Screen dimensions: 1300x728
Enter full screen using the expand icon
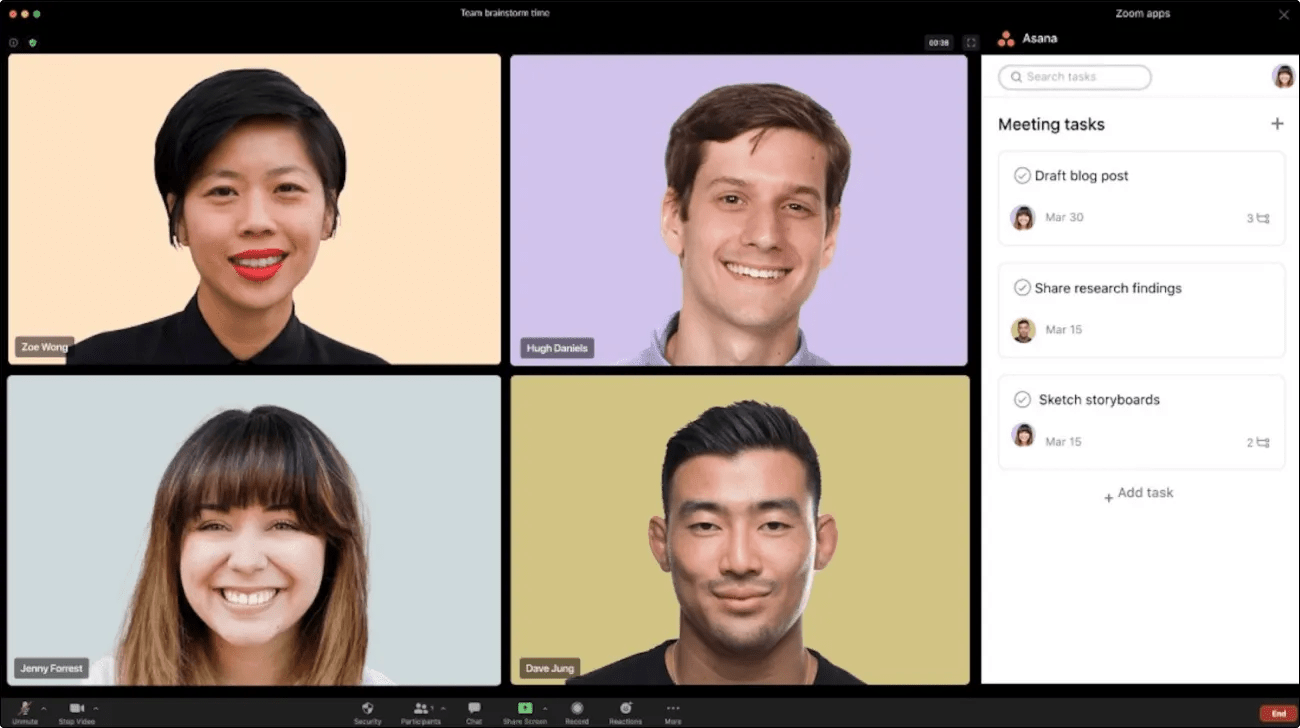coord(970,43)
